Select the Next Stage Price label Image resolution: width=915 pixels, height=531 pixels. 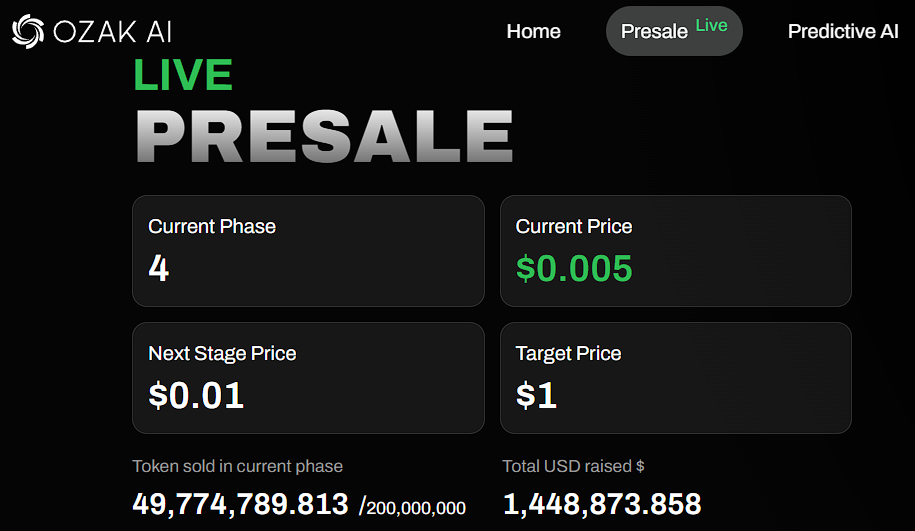(x=222, y=353)
